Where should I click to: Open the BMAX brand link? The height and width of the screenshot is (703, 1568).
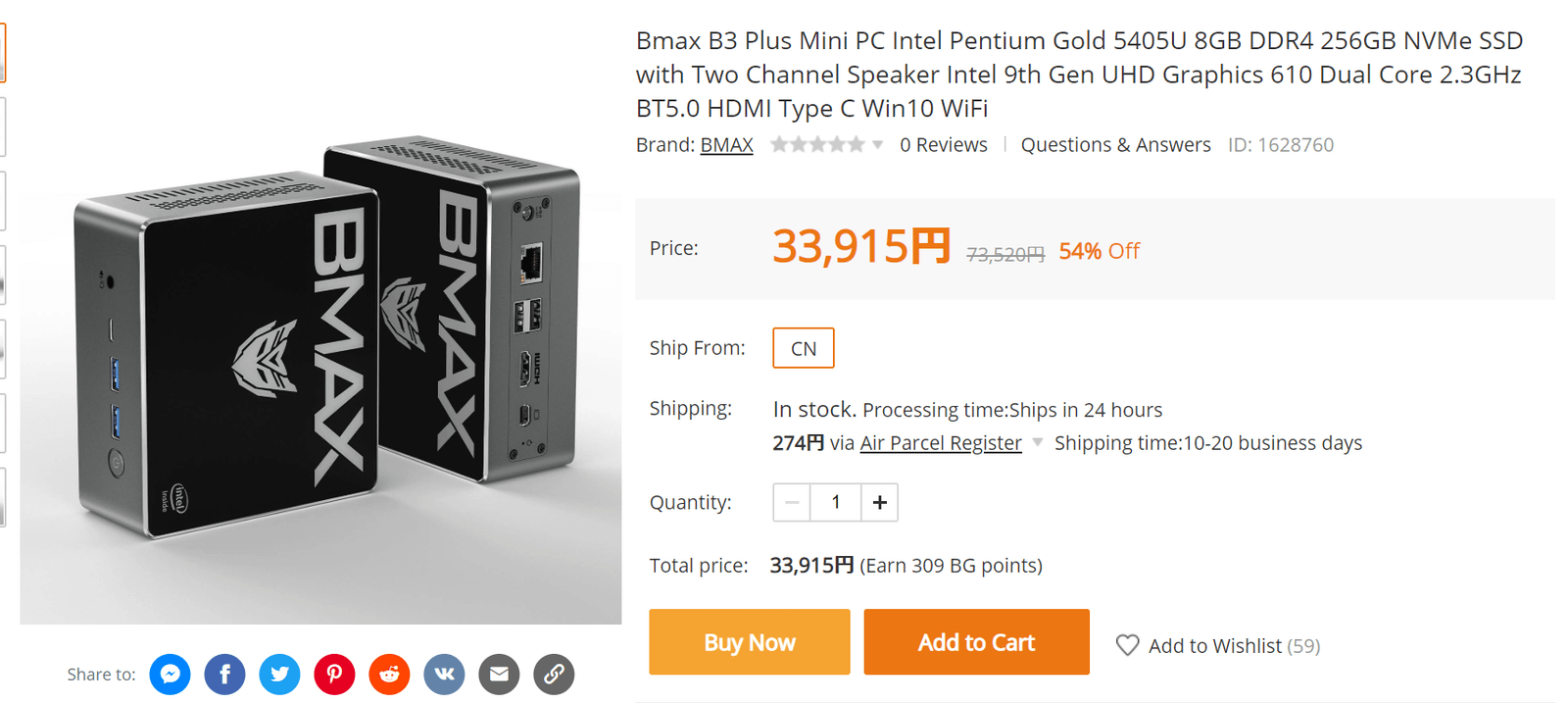pyautogui.click(x=726, y=145)
